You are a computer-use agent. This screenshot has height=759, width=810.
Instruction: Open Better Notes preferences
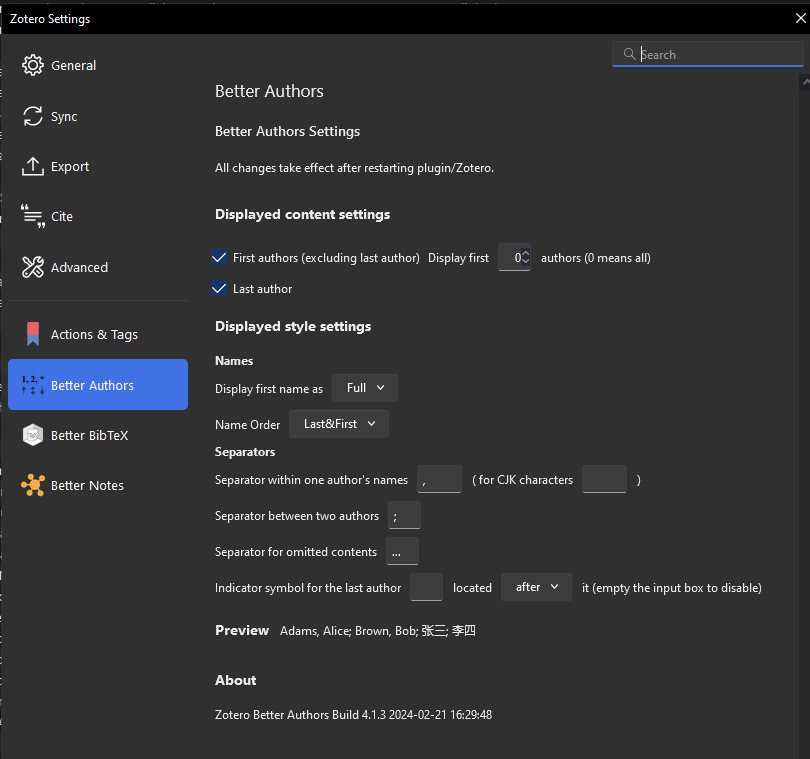click(98, 485)
